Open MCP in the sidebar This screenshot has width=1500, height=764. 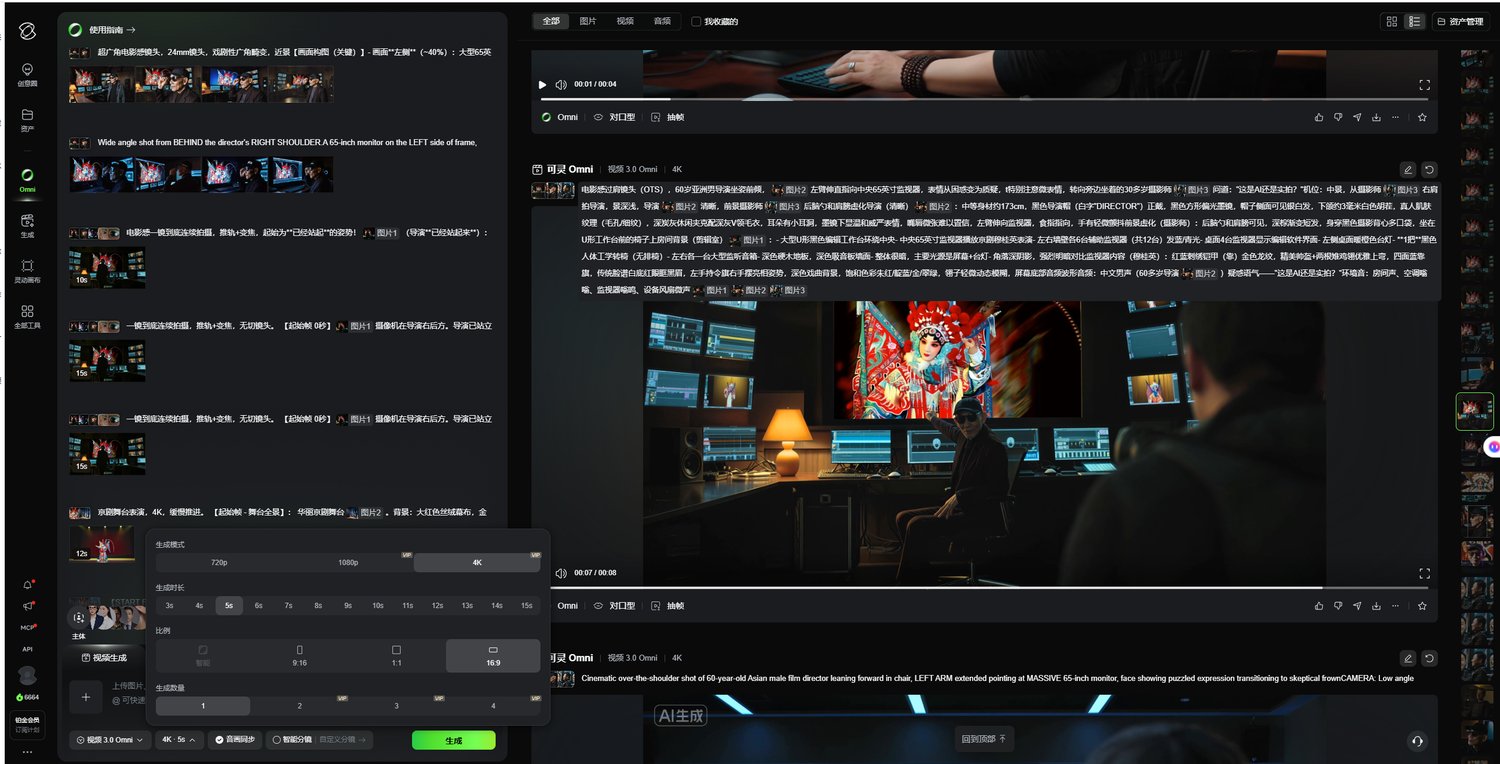click(x=27, y=628)
